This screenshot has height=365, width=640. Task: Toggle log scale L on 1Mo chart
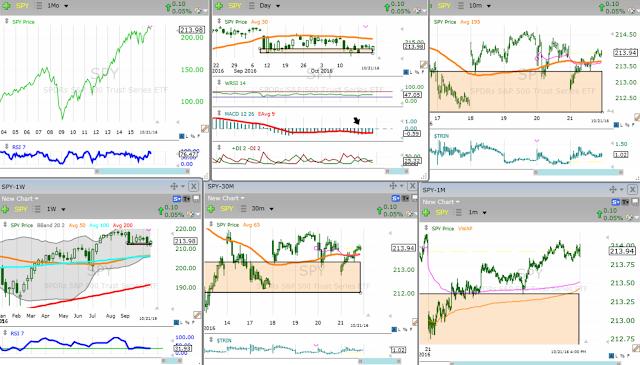point(187,136)
